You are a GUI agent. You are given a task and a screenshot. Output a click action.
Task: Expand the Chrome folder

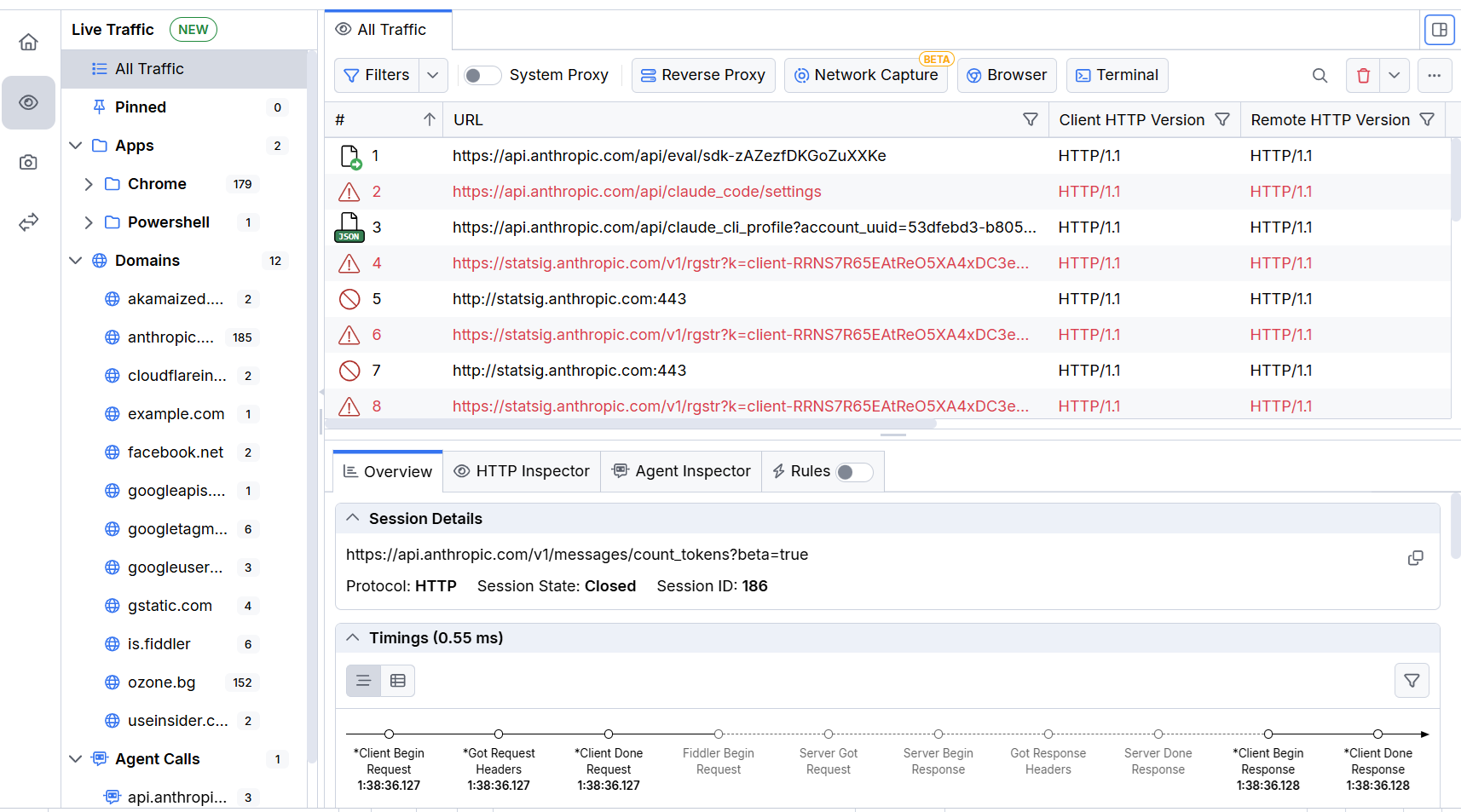pyautogui.click(x=89, y=184)
